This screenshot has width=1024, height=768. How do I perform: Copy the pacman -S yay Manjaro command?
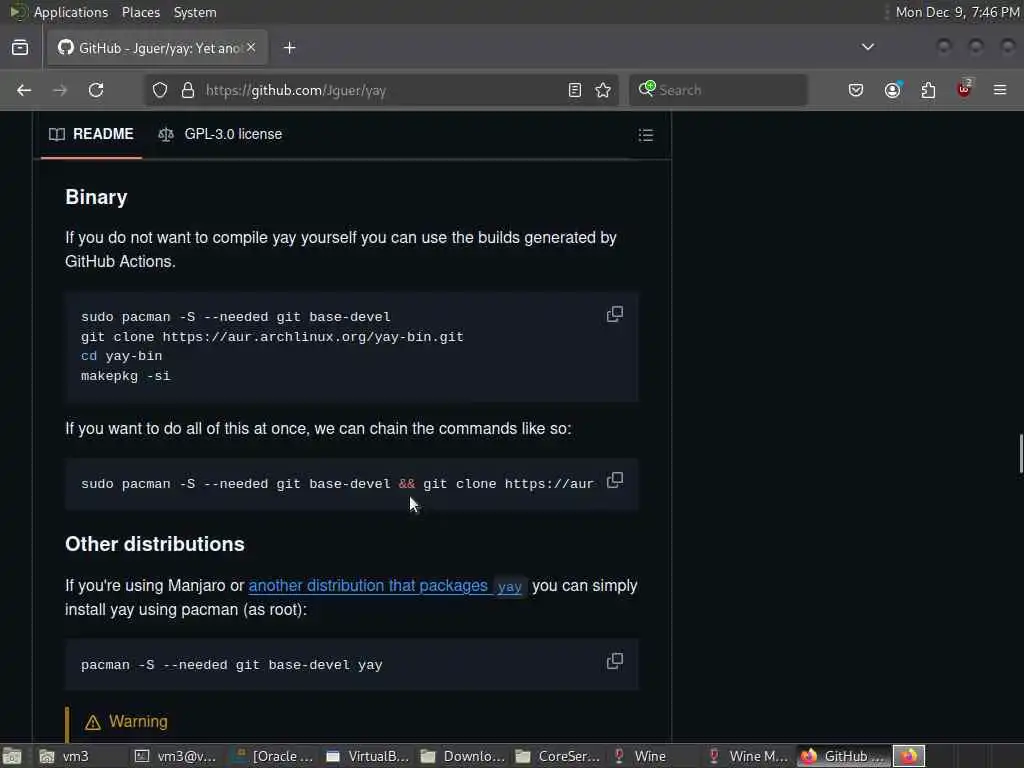pos(615,662)
